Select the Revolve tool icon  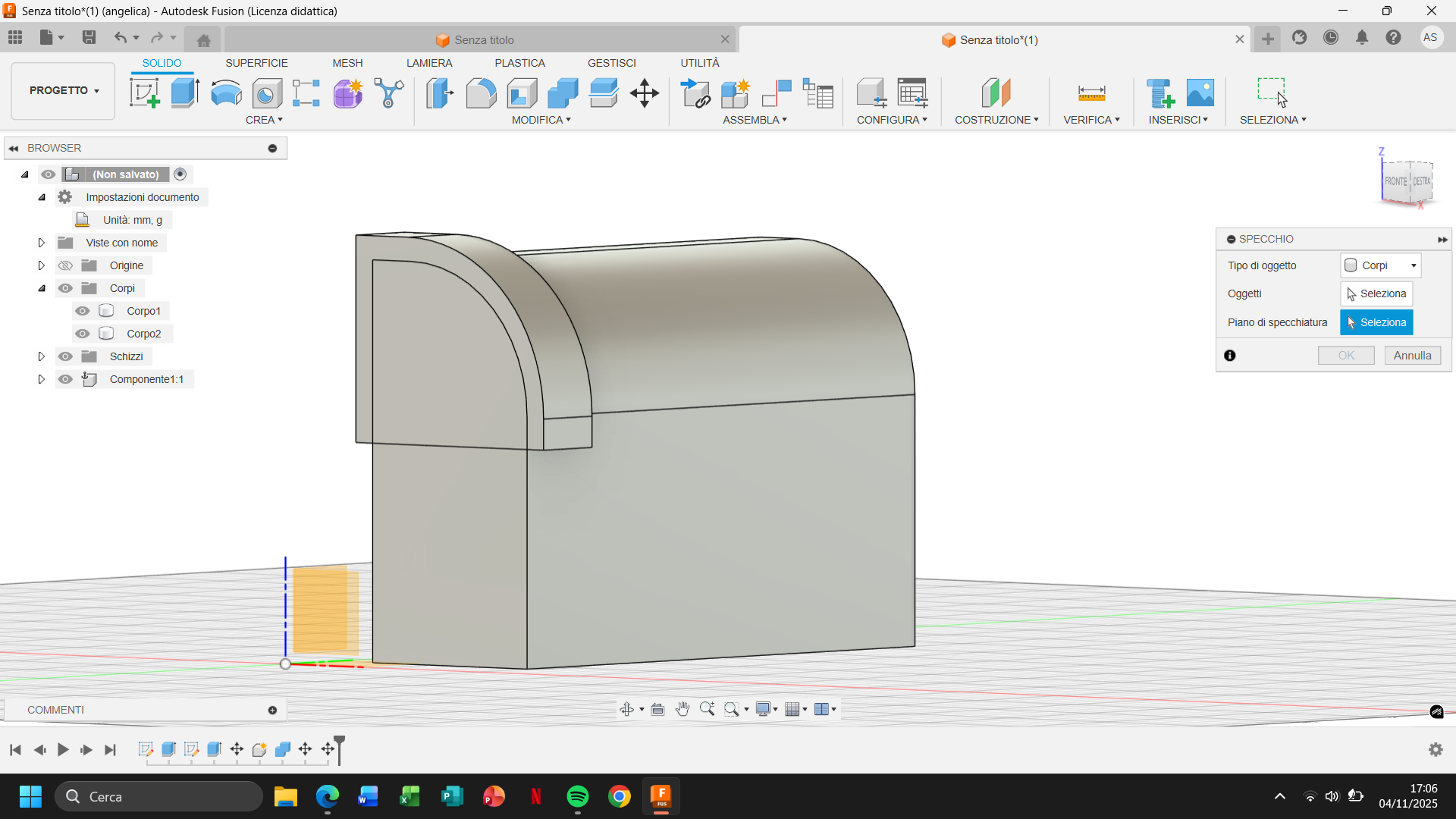(225, 93)
